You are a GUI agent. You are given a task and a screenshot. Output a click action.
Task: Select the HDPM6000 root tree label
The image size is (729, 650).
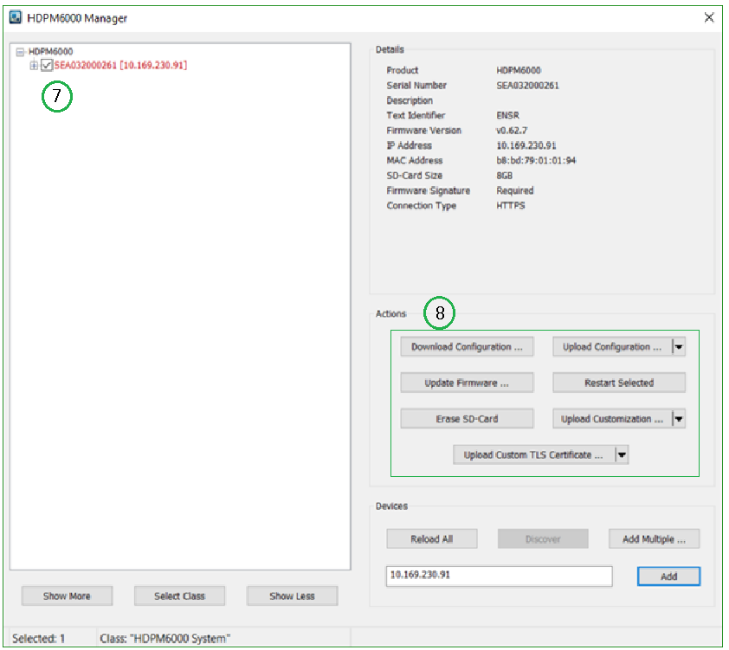click(x=51, y=52)
